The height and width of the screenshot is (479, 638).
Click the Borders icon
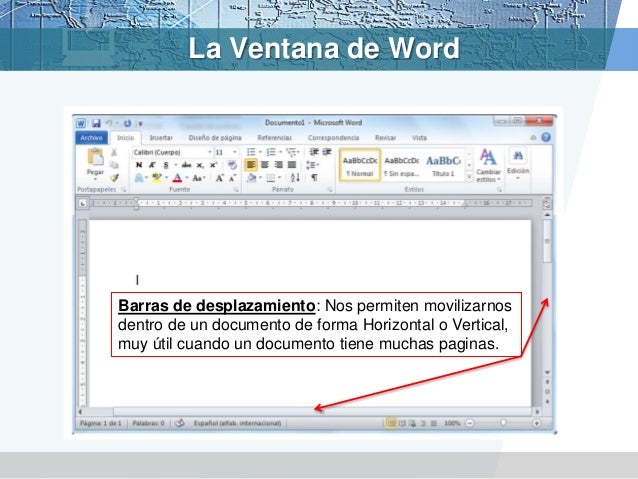point(271,178)
